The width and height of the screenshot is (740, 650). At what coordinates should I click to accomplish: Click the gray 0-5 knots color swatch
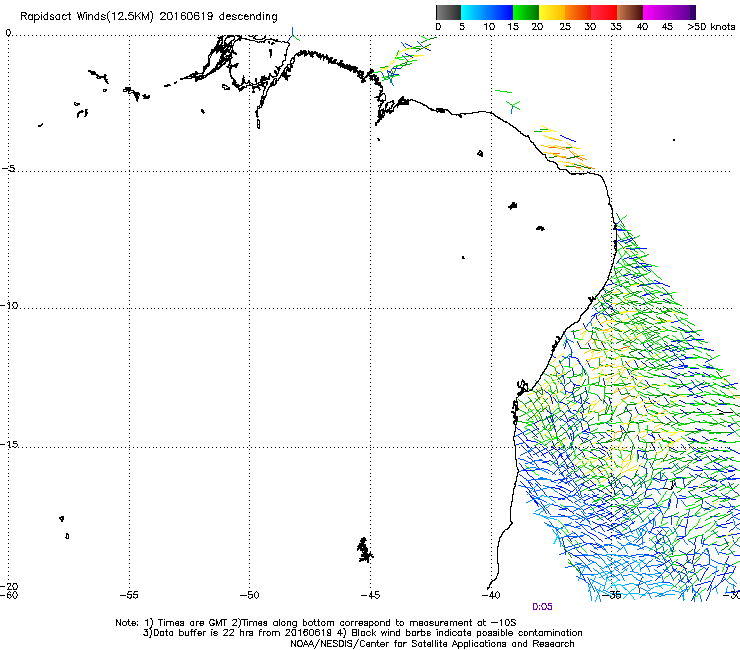point(448,12)
